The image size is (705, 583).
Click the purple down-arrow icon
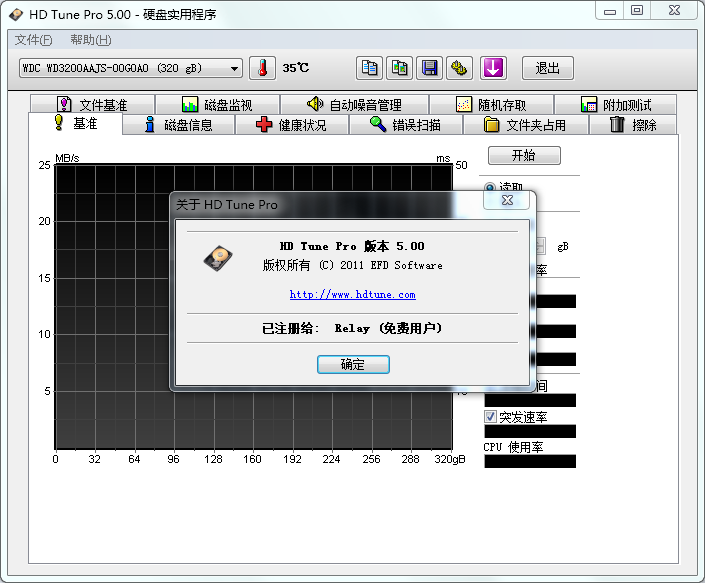tap(493, 68)
